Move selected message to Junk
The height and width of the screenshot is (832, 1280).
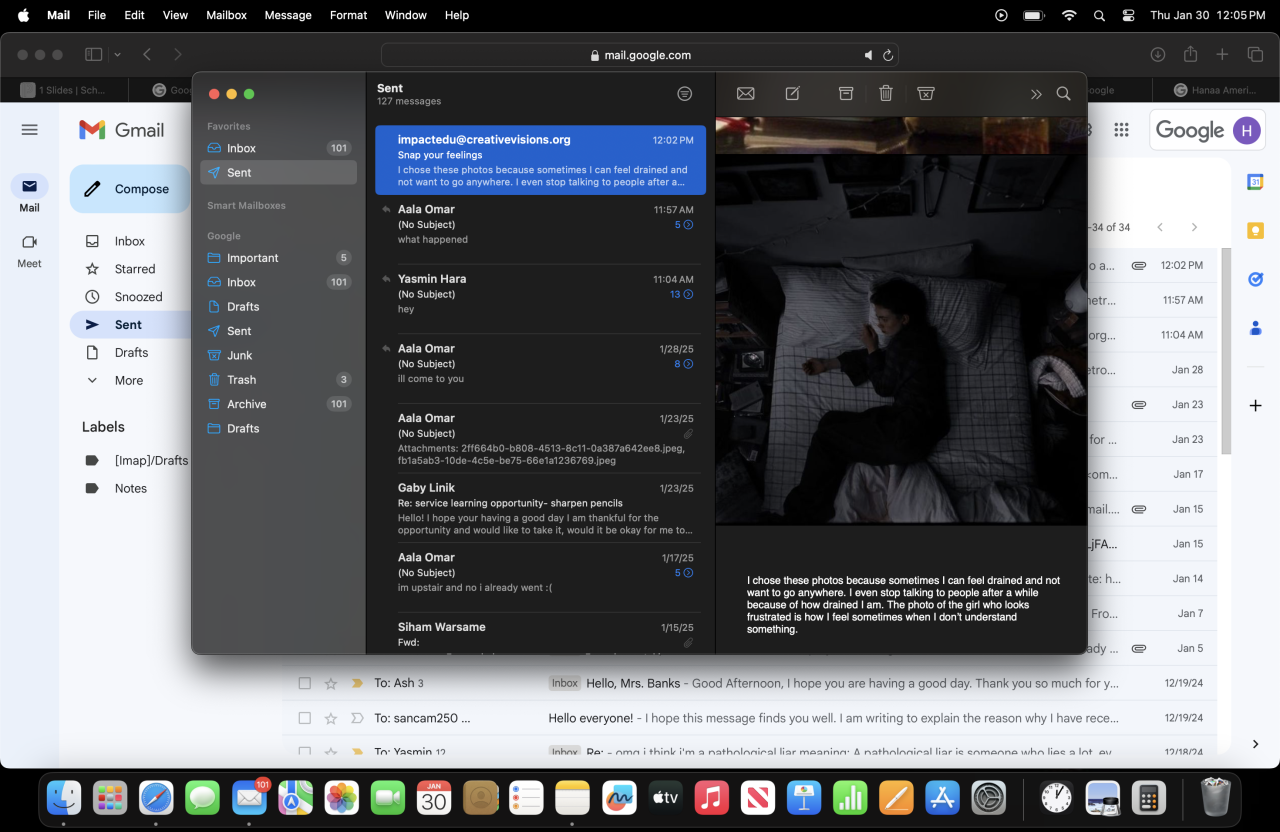[926, 93]
